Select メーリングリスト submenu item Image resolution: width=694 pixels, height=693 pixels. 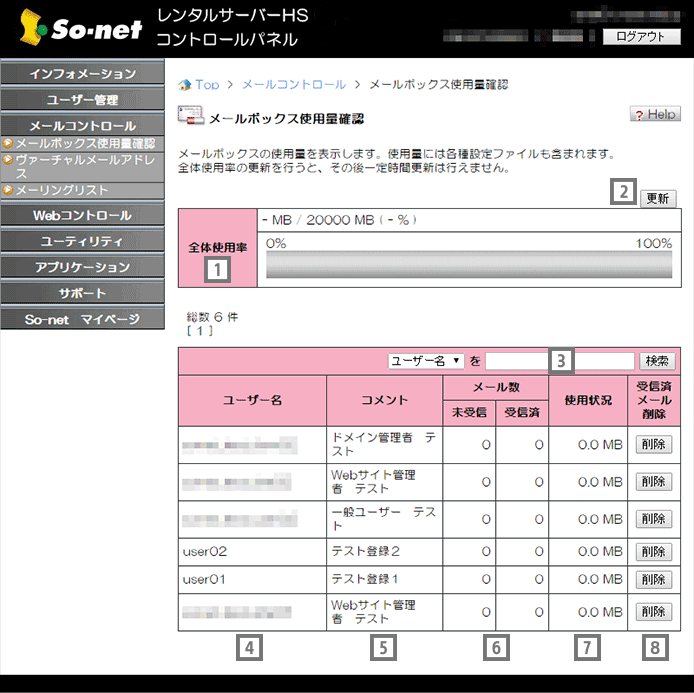62,190
